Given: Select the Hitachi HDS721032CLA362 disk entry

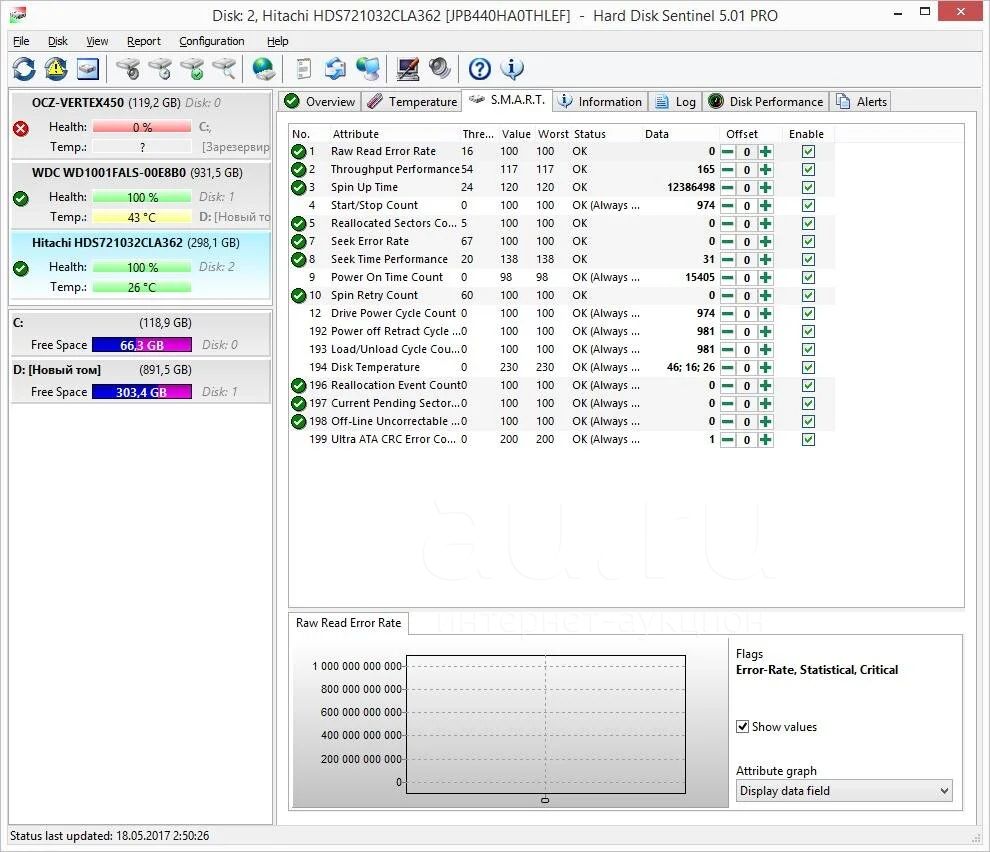Looking at the screenshot, I should [140, 265].
